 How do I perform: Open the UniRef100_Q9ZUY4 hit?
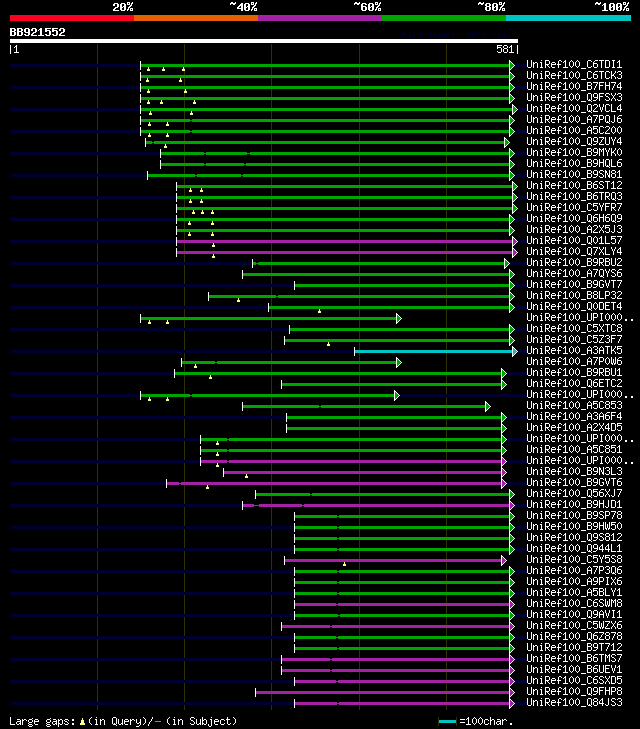574,141
